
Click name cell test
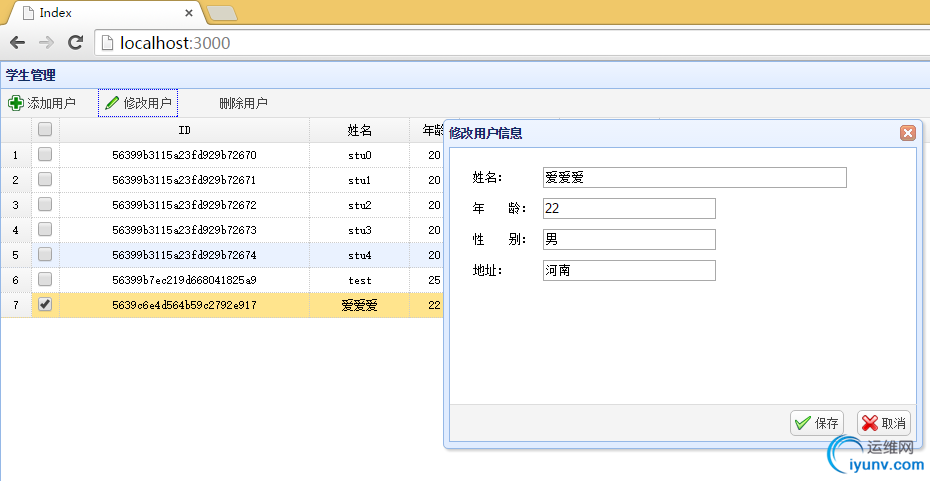[x=359, y=280]
